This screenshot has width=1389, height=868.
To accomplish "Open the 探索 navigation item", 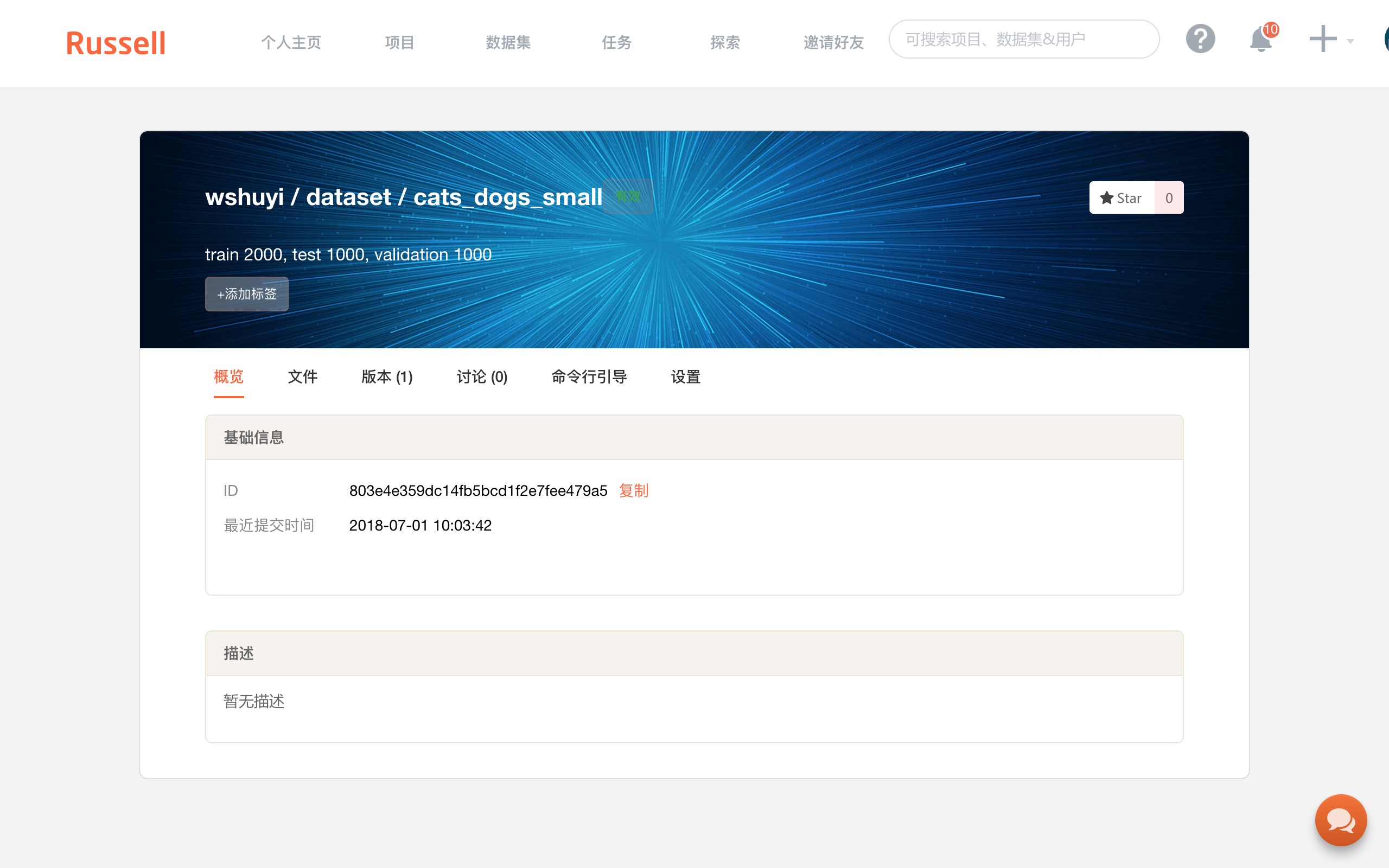I will tap(725, 42).
